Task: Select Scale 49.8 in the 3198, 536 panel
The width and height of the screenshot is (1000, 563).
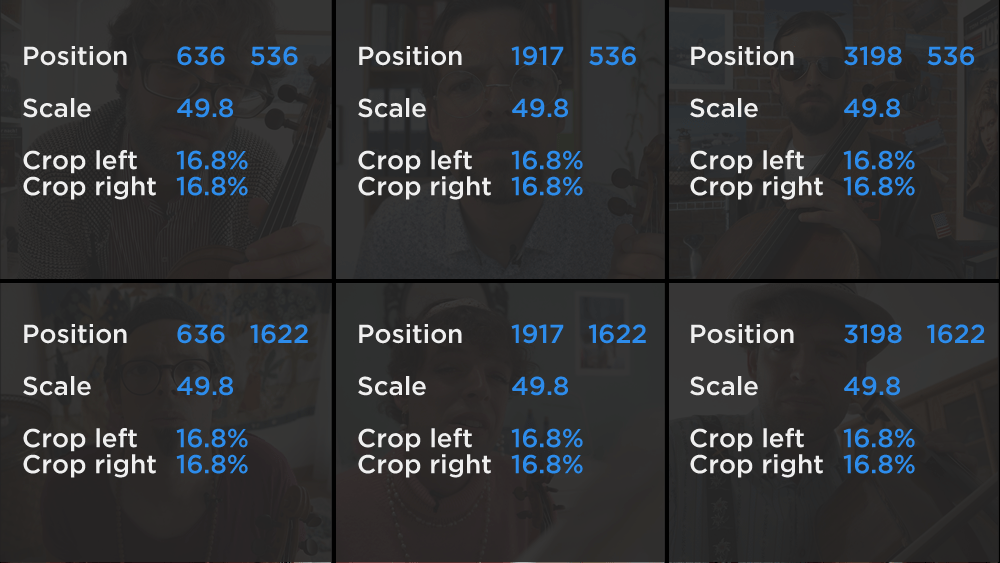Action: coord(872,109)
